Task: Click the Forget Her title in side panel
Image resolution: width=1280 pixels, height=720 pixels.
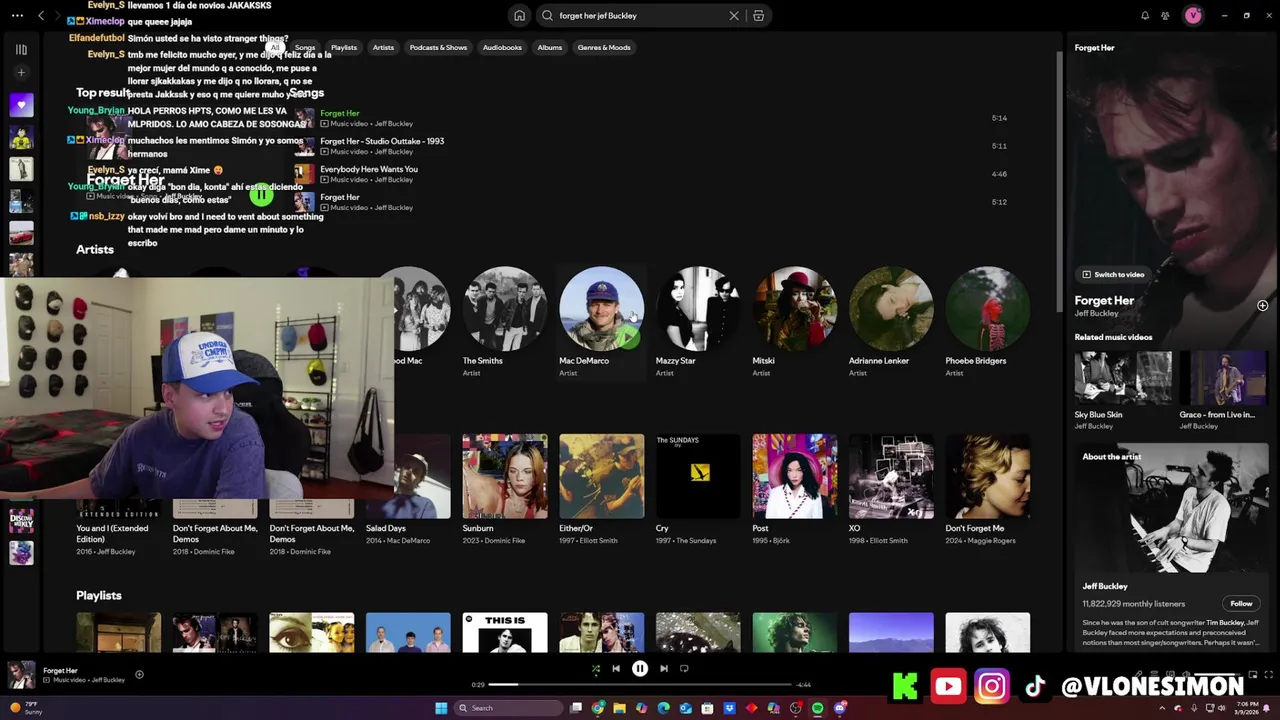Action: click(1104, 300)
